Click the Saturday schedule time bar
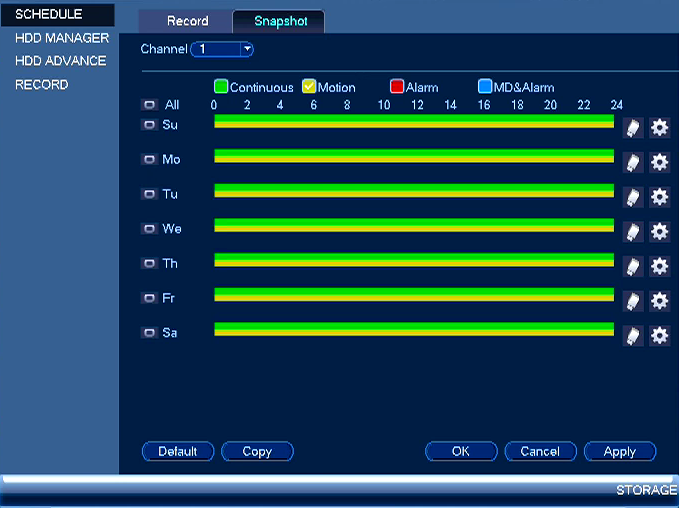 click(x=414, y=329)
